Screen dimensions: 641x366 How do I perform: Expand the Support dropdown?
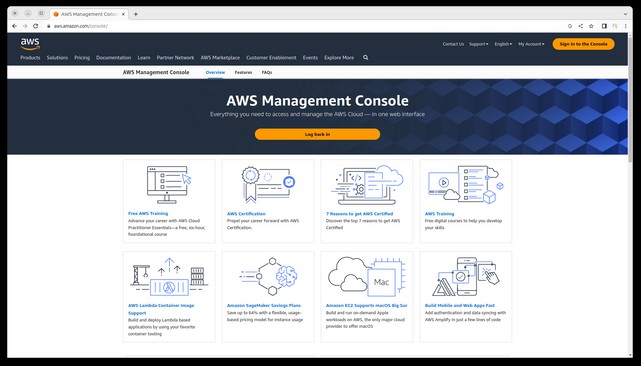pyautogui.click(x=478, y=44)
